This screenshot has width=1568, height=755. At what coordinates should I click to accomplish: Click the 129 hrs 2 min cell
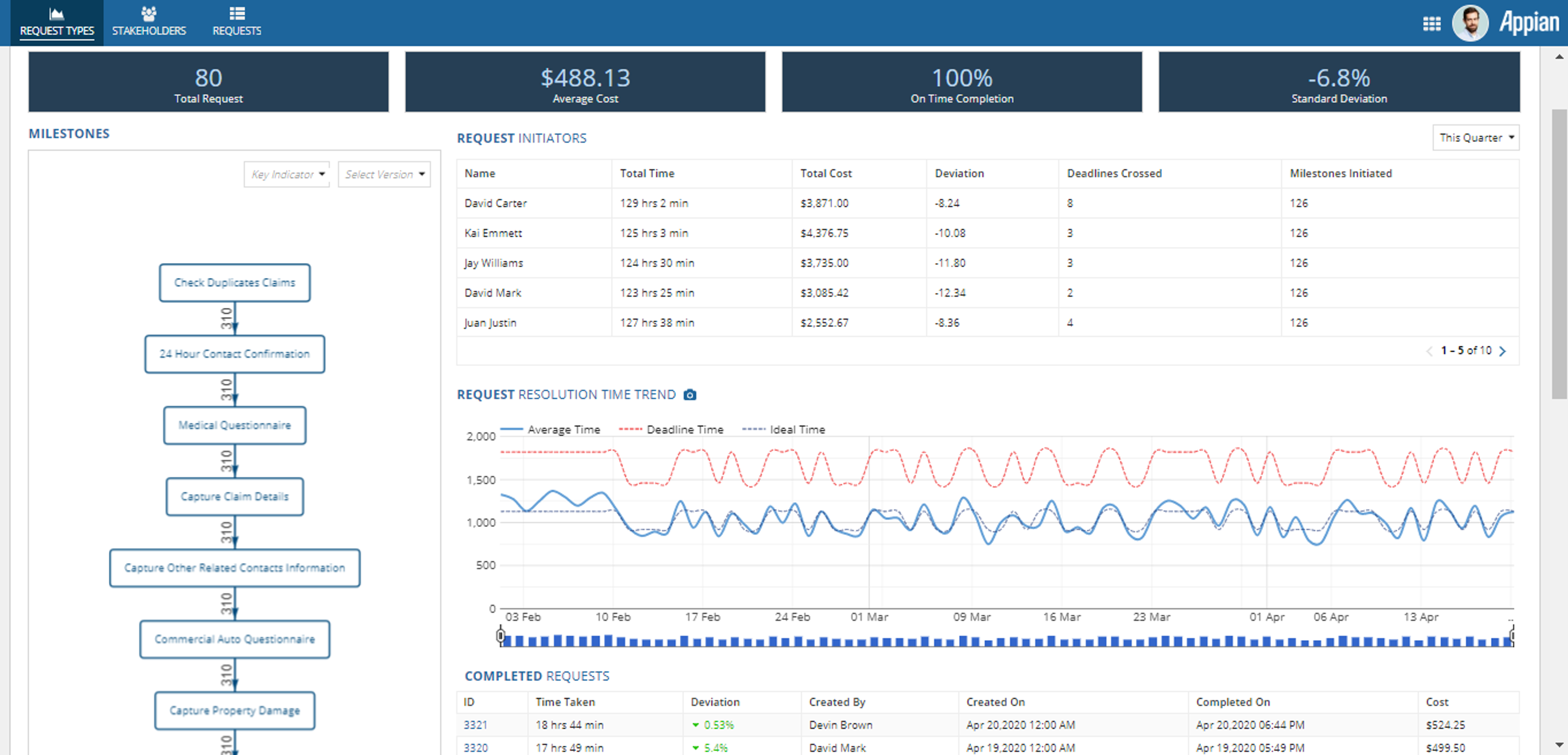click(x=654, y=203)
